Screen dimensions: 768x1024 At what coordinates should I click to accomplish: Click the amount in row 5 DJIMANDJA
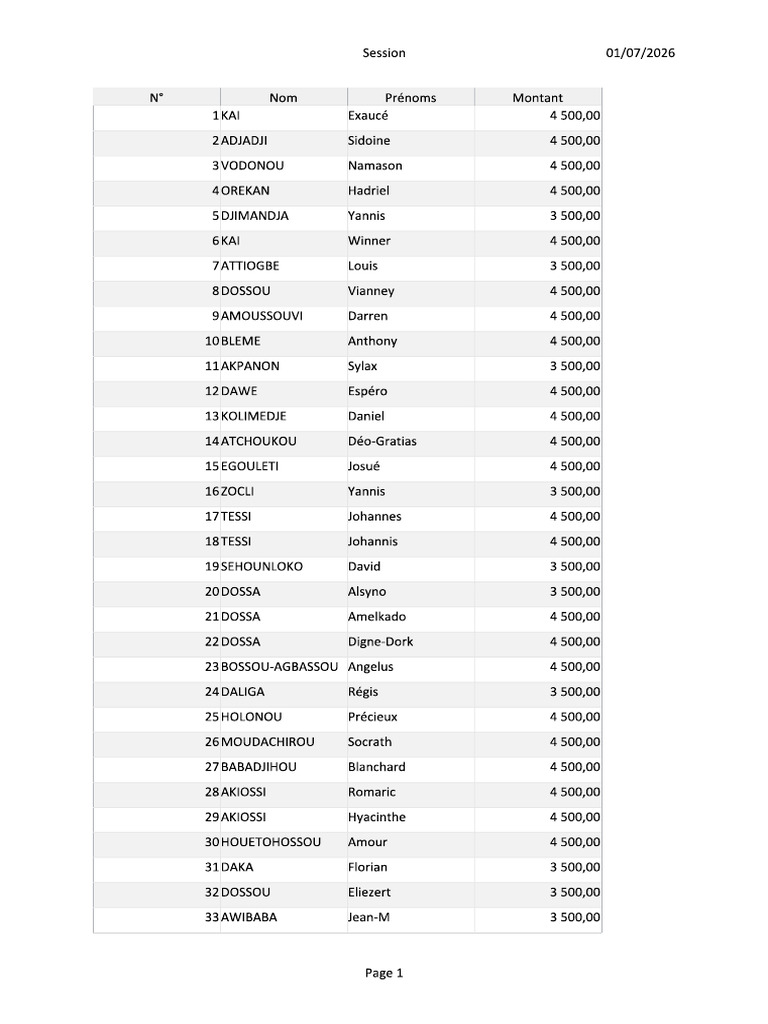tap(537, 216)
